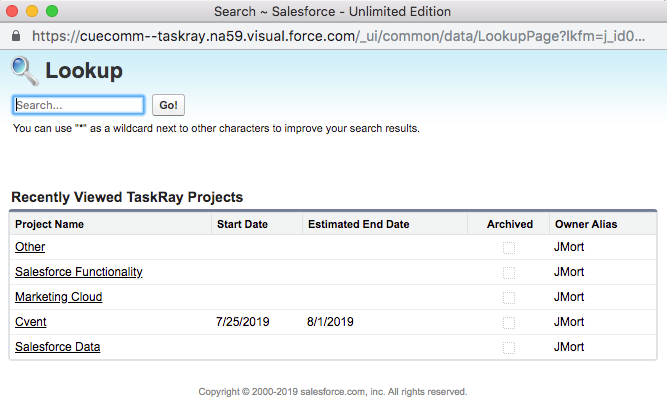
Task: Pick the Cvent project link
Action: tap(31, 322)
